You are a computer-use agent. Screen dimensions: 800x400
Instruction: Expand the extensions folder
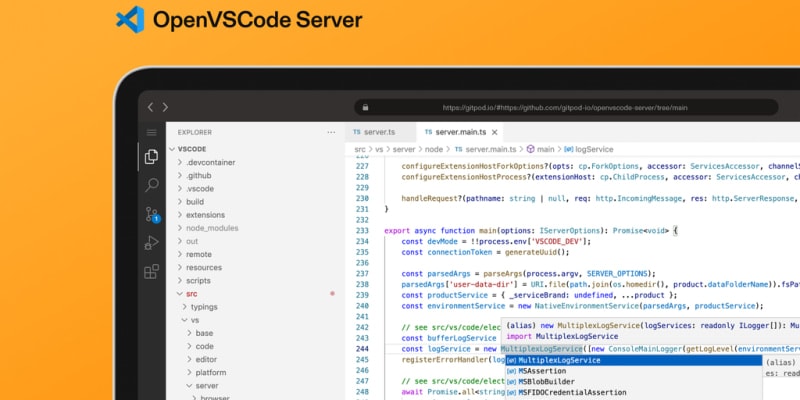point(205,215)
